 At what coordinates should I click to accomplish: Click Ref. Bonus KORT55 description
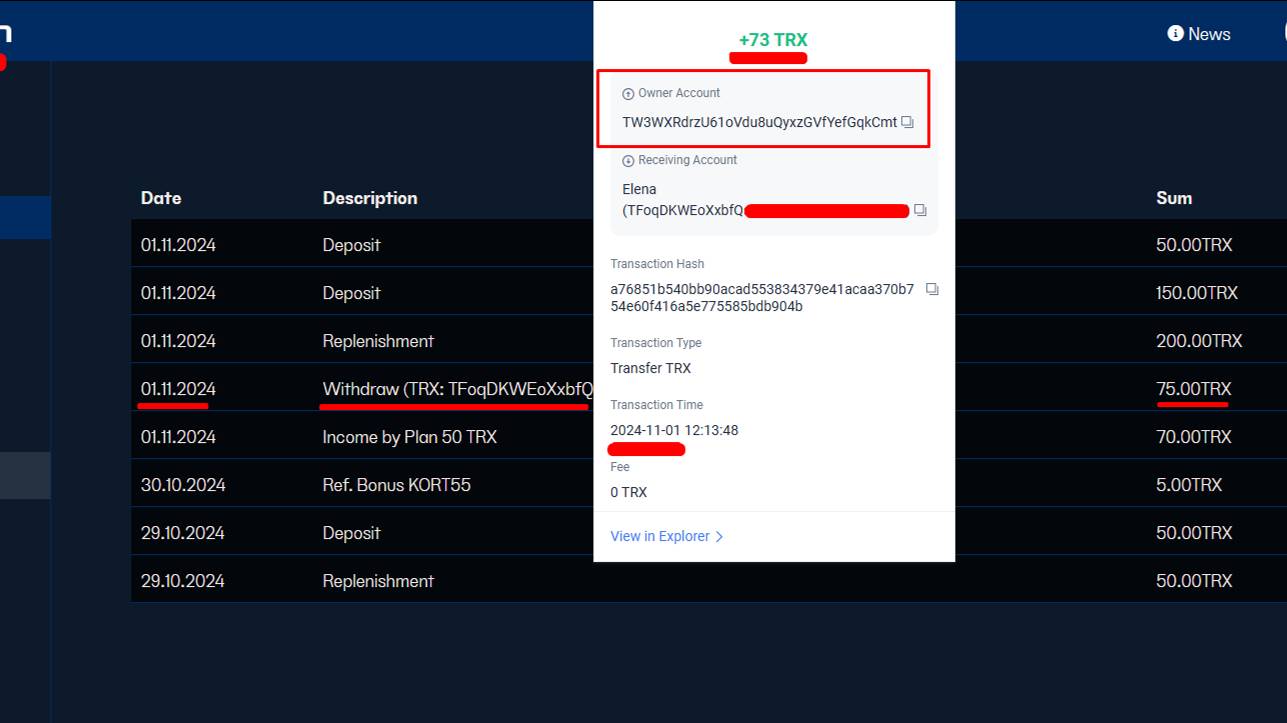[396, 485]
